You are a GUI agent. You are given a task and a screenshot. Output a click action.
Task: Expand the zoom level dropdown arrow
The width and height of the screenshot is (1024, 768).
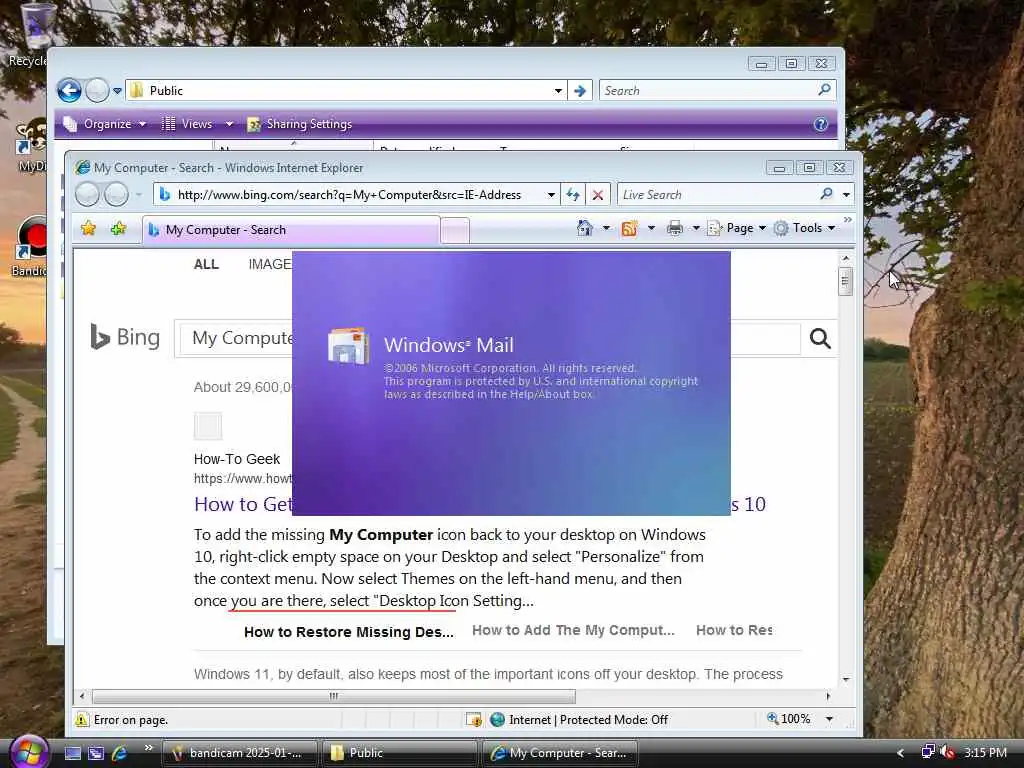coord(829,719)
